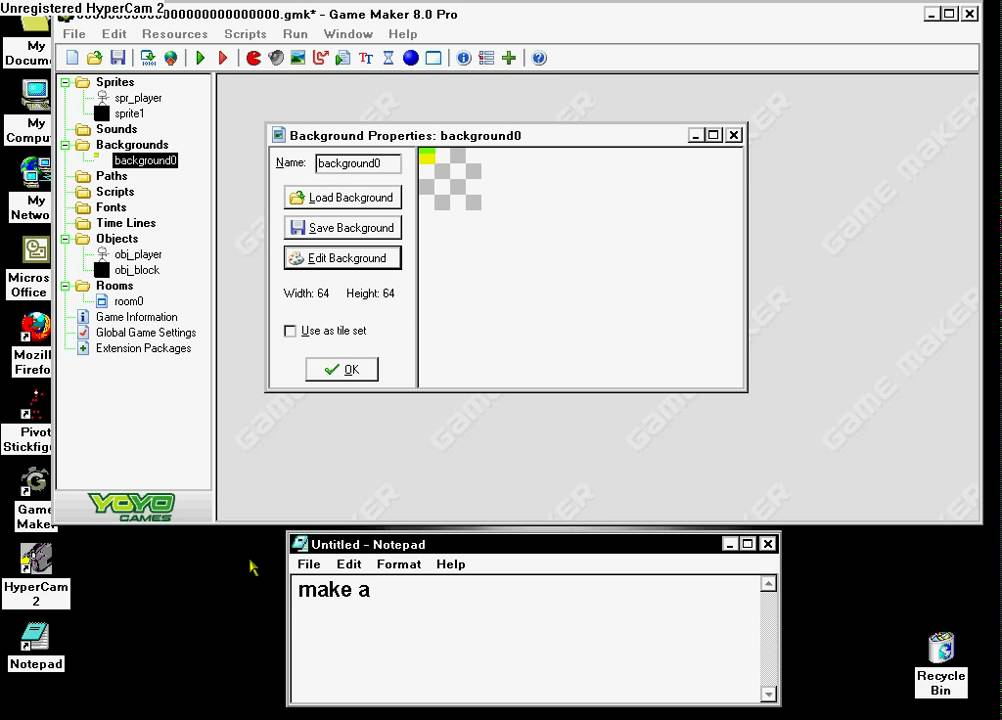
Task: Click the background0 image preview
Action: coord(450,179)
